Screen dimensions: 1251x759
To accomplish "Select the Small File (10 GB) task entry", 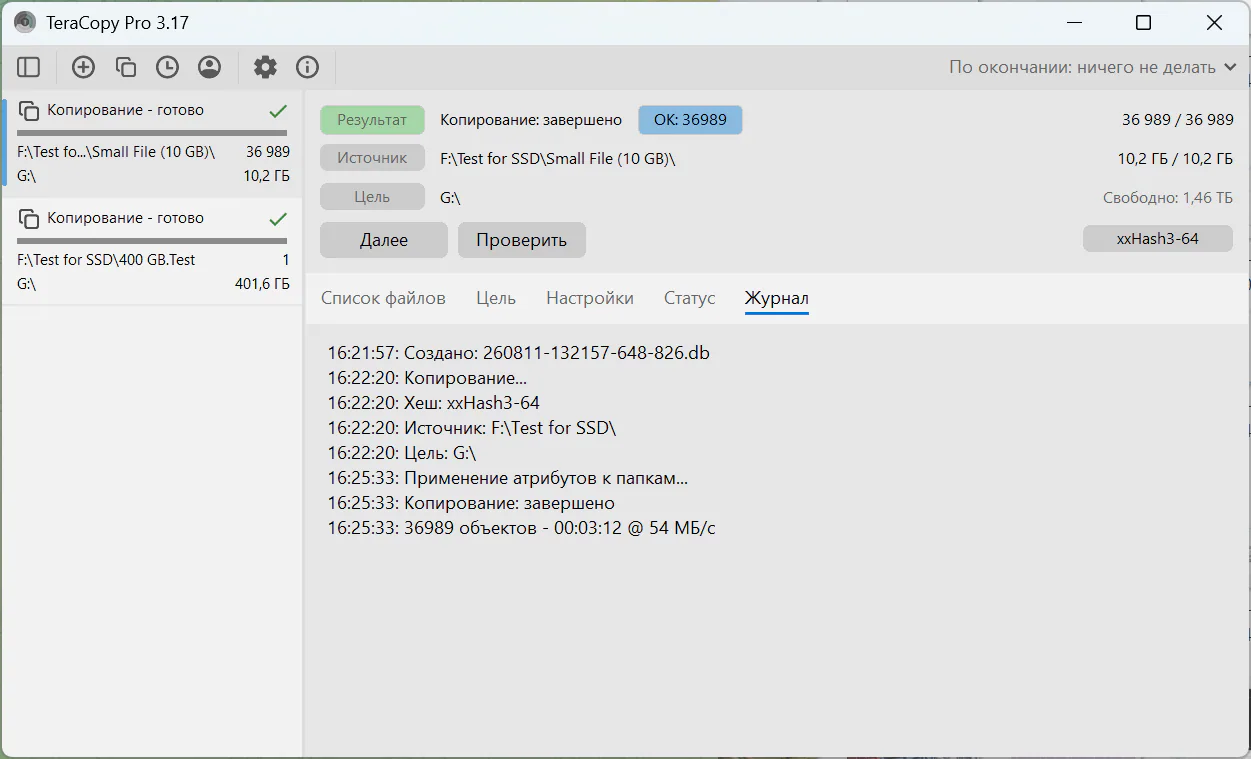I will pos(153,143).
